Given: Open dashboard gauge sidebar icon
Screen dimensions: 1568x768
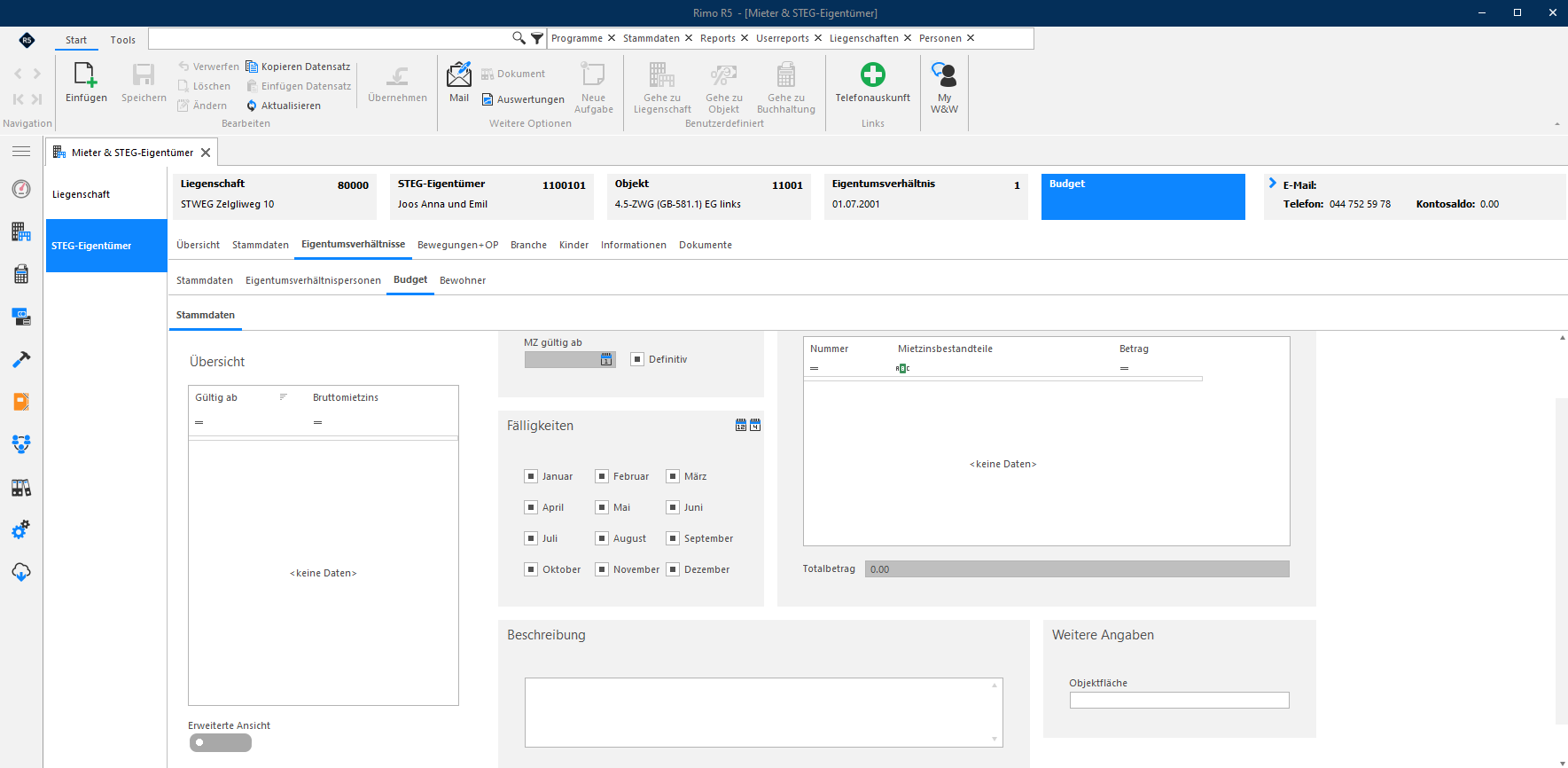Looking at the screenshot, I should 21,189.
